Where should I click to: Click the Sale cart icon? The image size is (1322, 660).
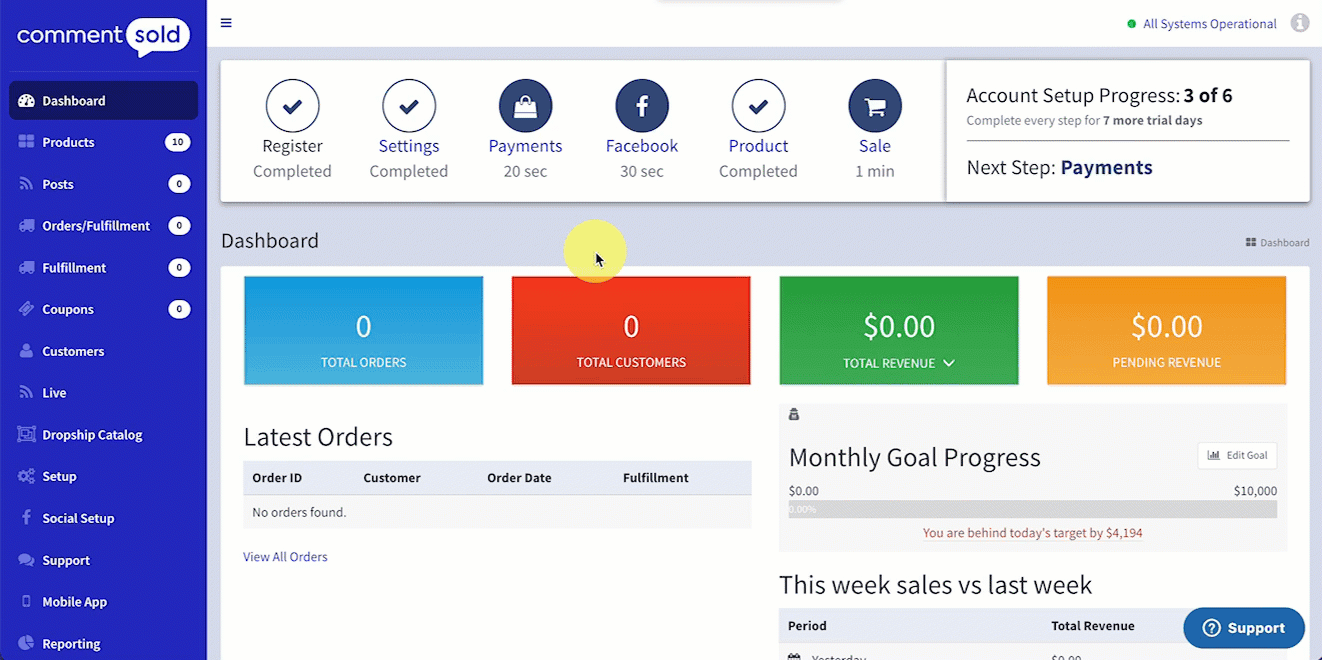(x=874, y=105)
